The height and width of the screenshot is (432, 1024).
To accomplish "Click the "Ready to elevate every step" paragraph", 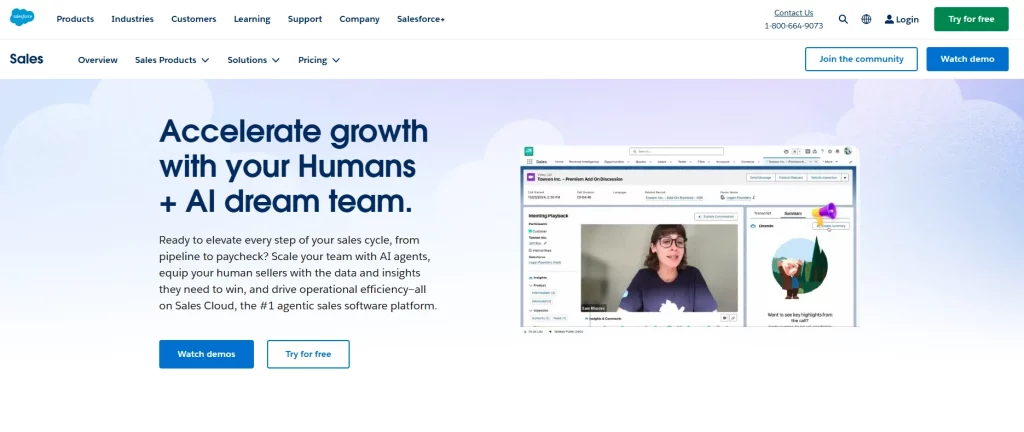I will (x=298, y=273).
